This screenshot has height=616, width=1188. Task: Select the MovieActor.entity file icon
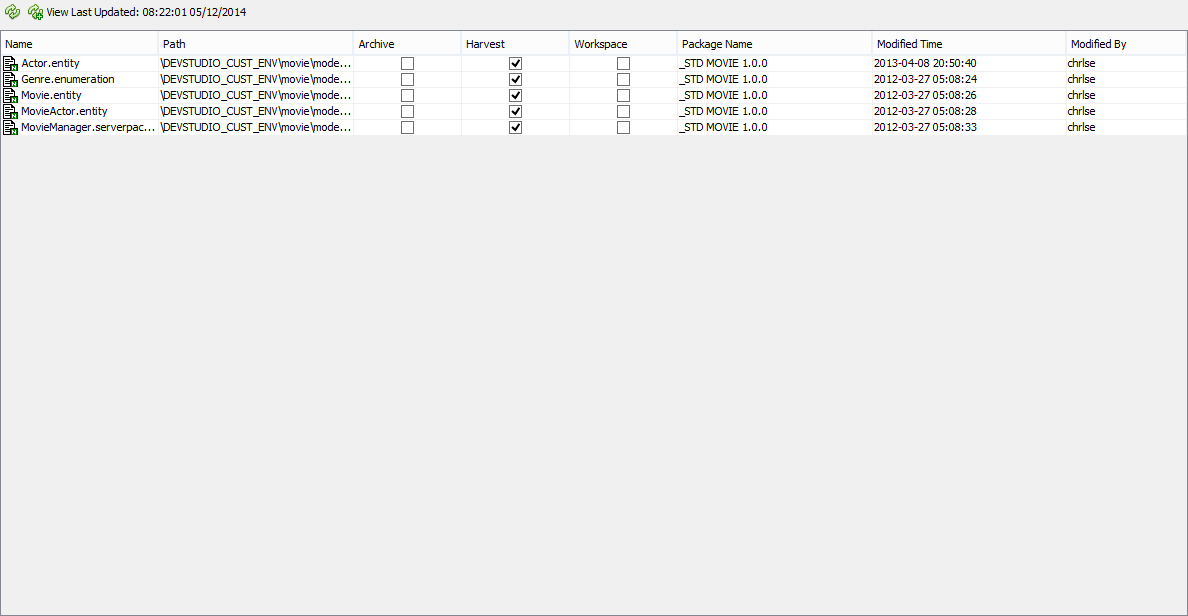11,111
